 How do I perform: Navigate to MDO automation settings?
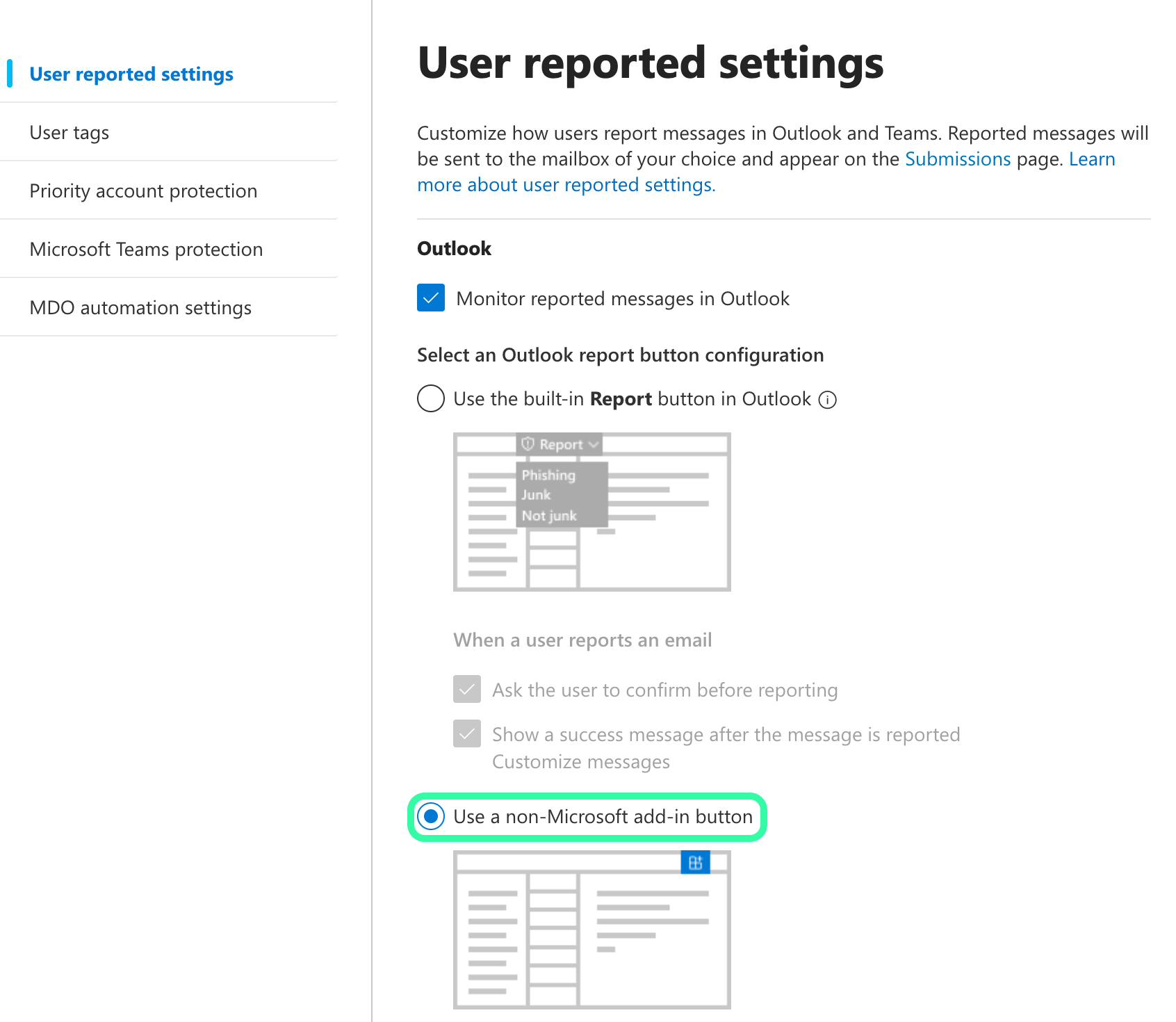(140, 308)
